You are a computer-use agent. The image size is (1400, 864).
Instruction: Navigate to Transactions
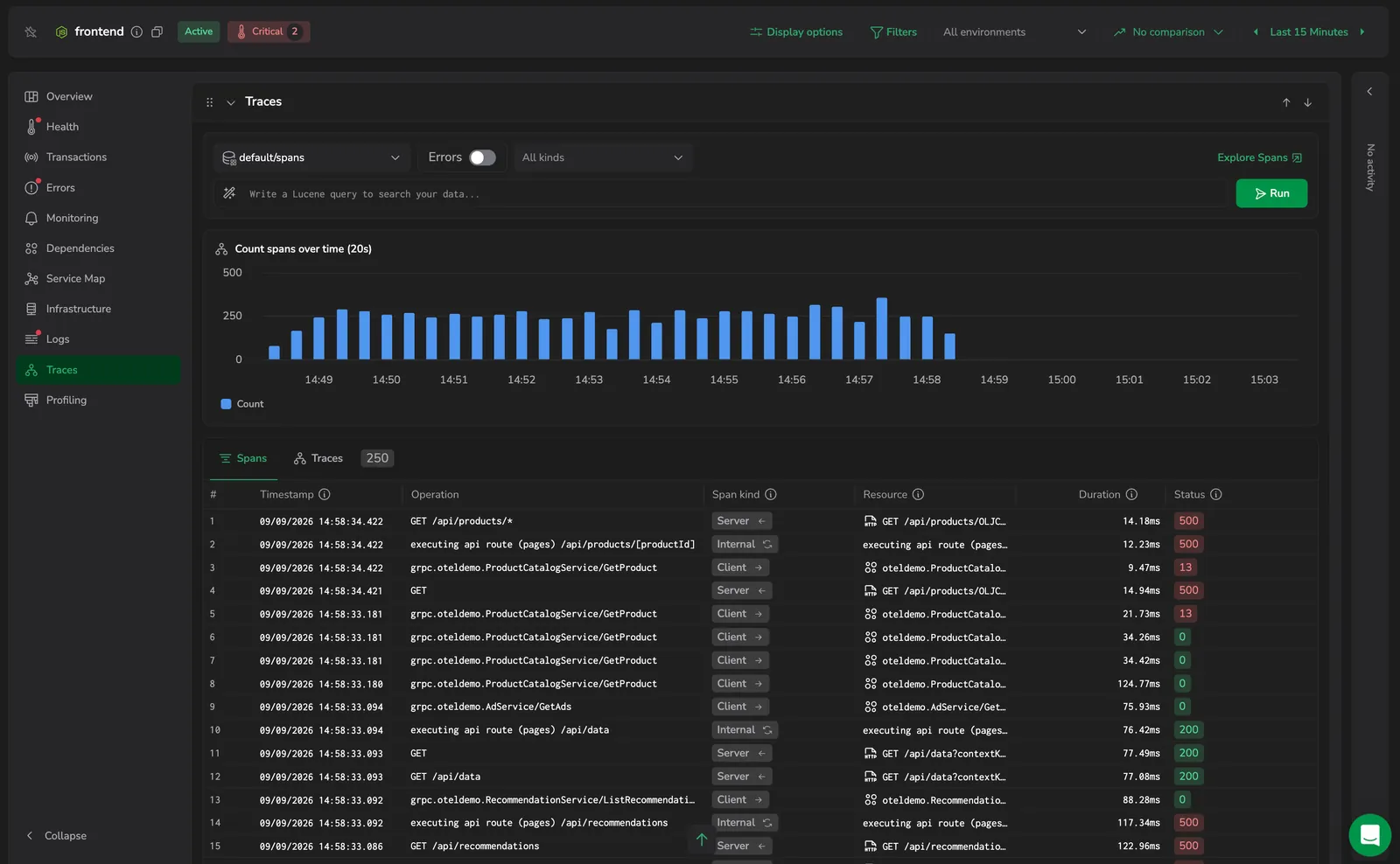(x=98, y=157)
